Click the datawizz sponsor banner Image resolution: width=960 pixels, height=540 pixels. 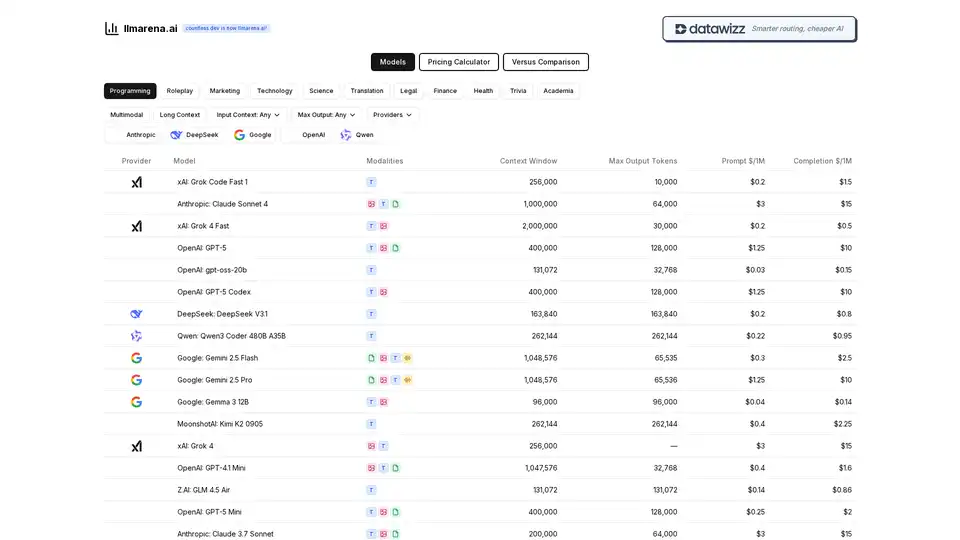759,29
